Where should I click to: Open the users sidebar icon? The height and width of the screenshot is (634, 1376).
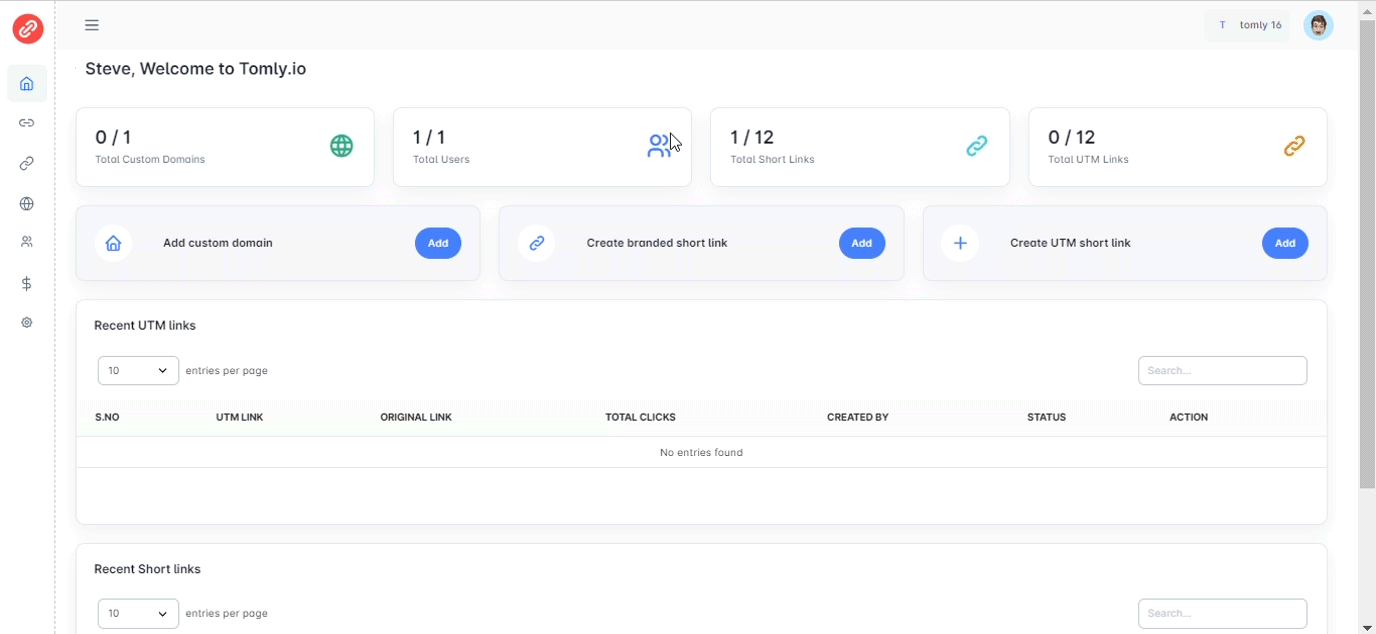tap(27, 242)
